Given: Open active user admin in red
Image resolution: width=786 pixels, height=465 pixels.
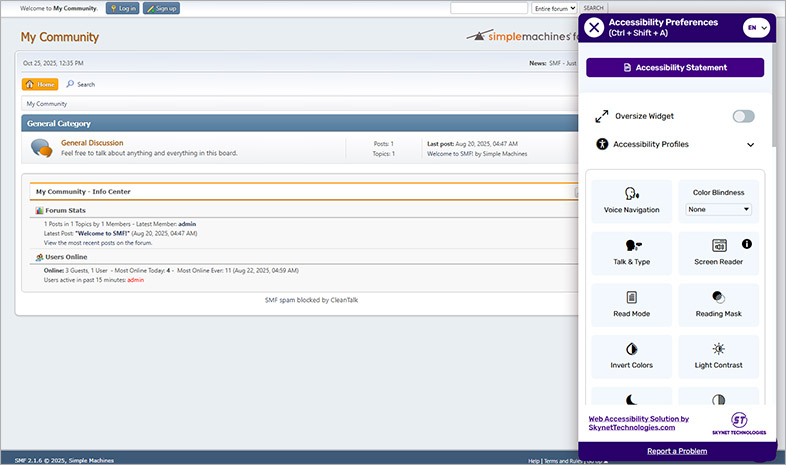Looking at the screenshot, I should (135, 280).
